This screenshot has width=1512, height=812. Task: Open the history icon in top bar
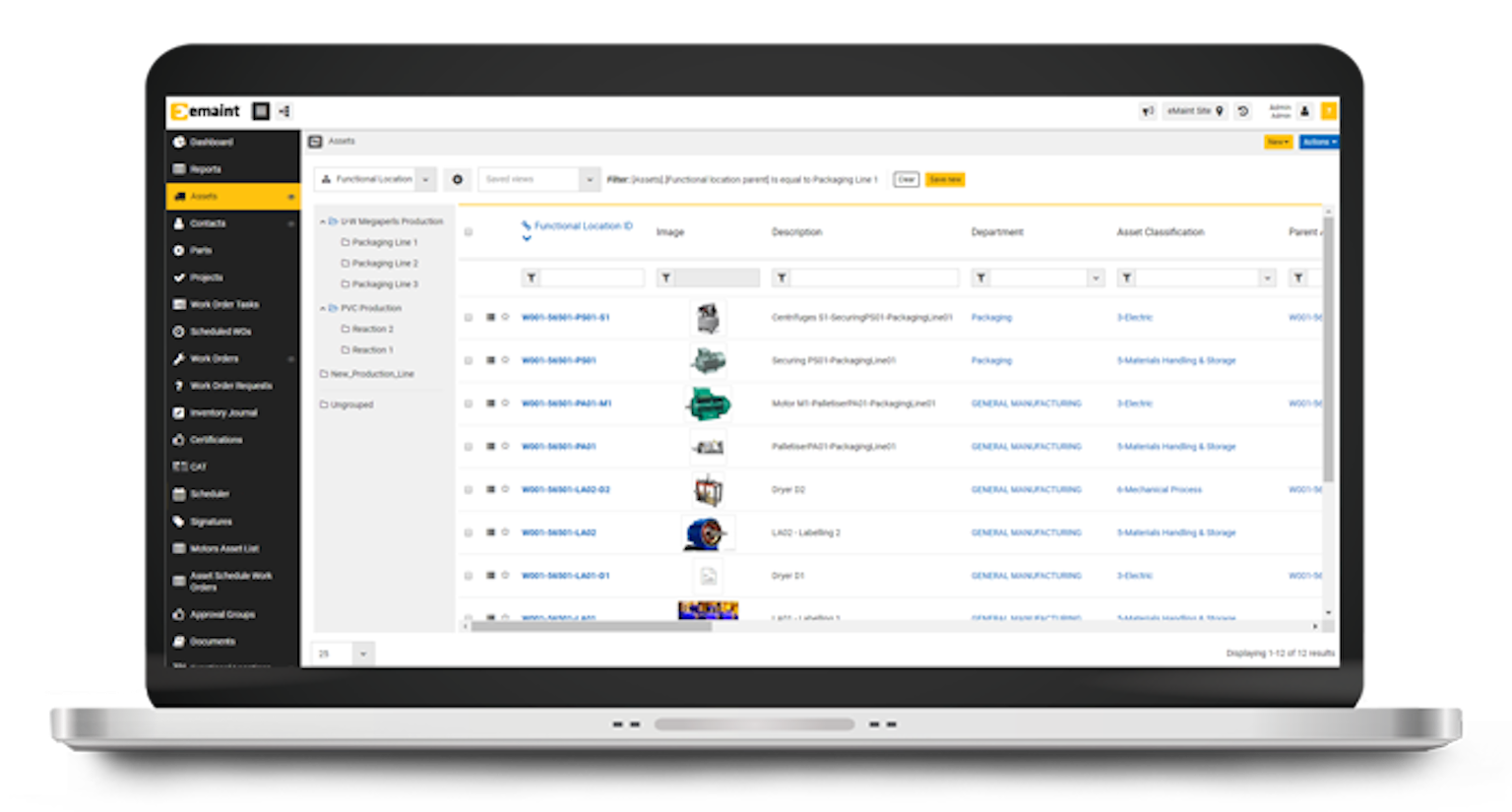(x=1242, y=110)
